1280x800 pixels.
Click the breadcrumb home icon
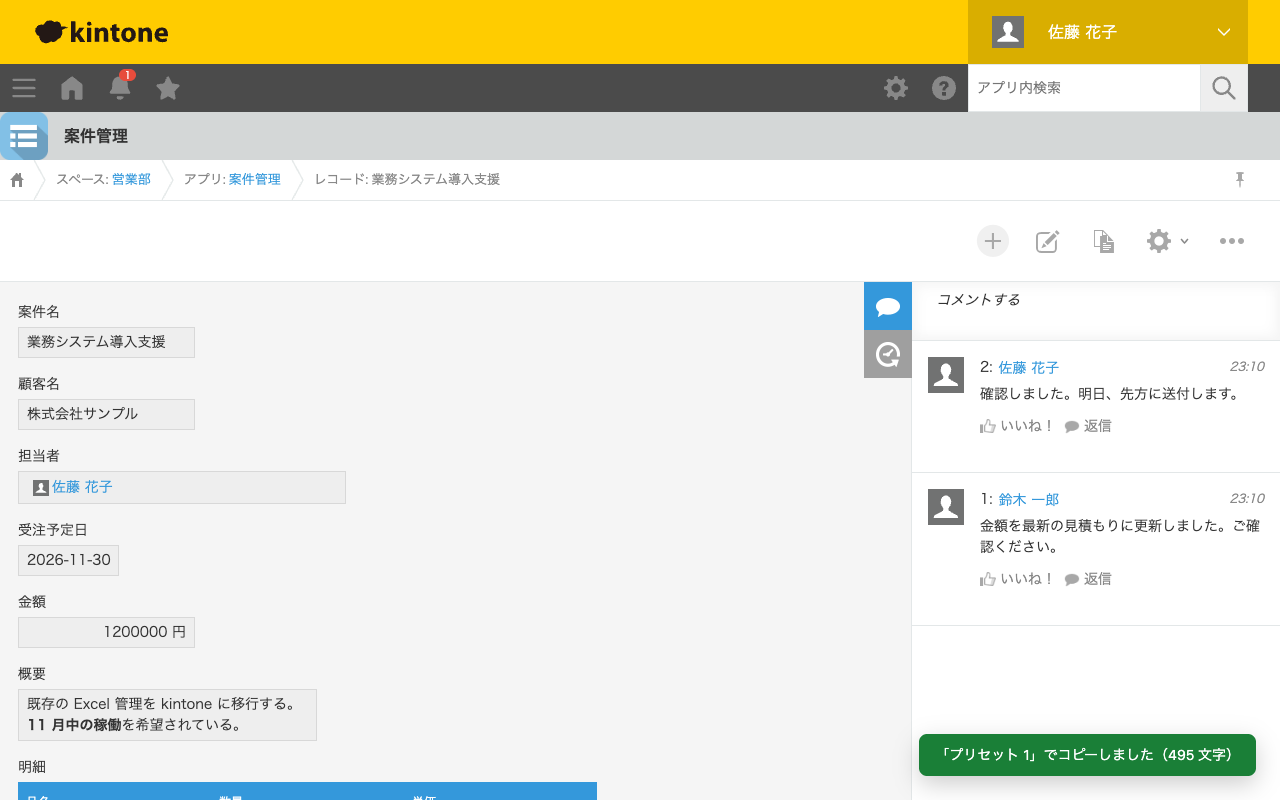click(x=17, y=180)
